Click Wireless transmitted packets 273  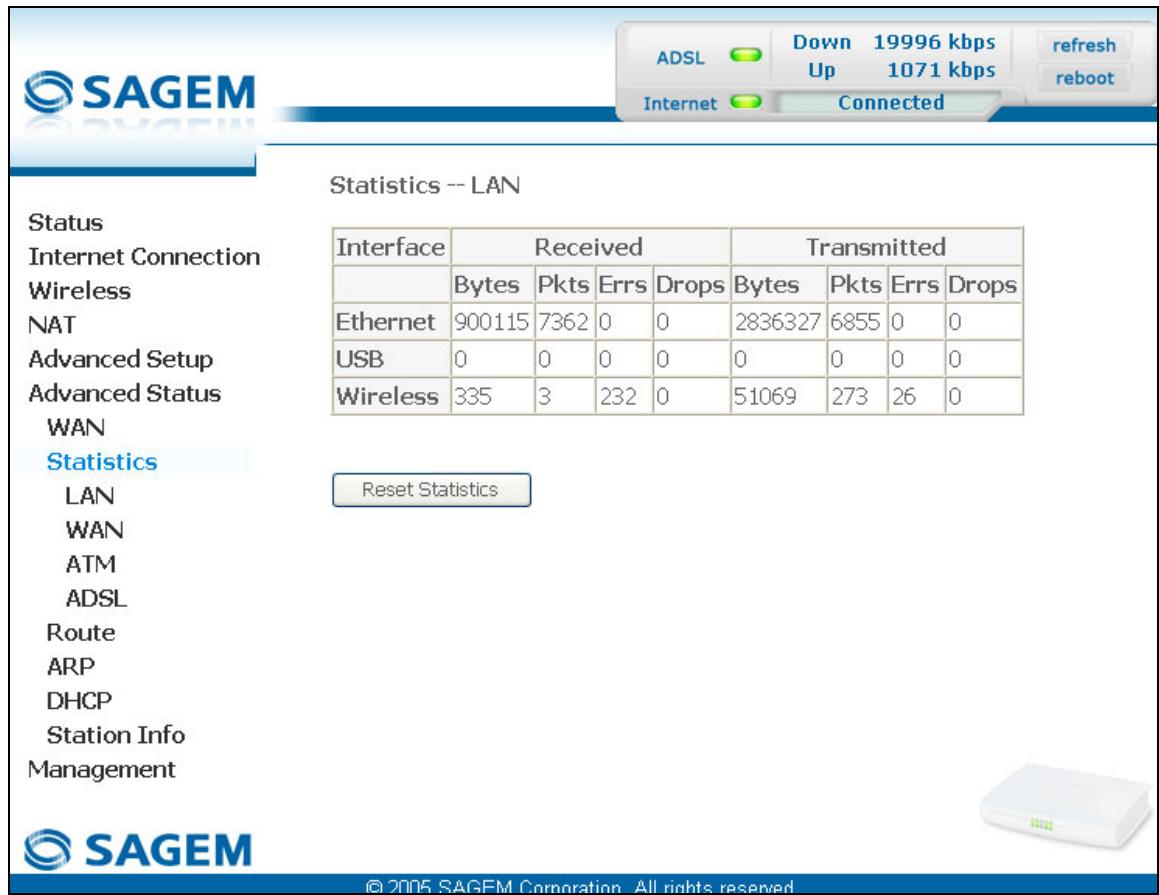pos(849,397)
